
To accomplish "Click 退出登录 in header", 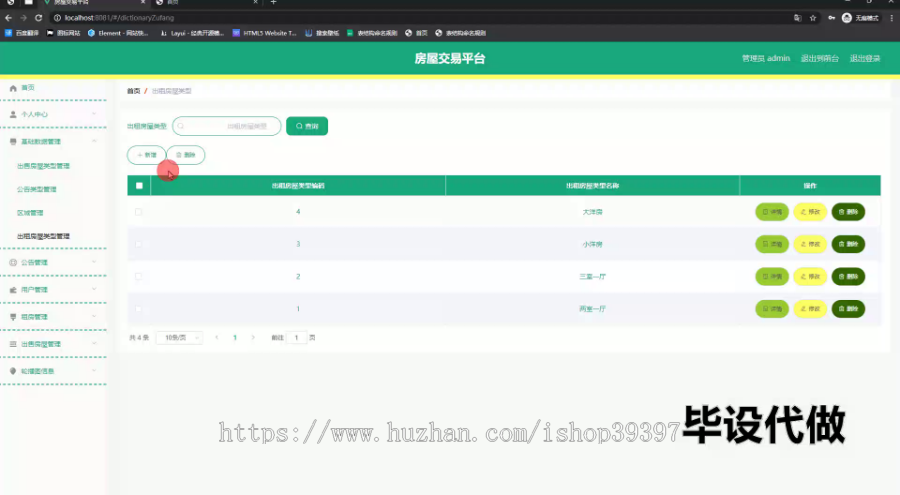I will tap(865, 59).
